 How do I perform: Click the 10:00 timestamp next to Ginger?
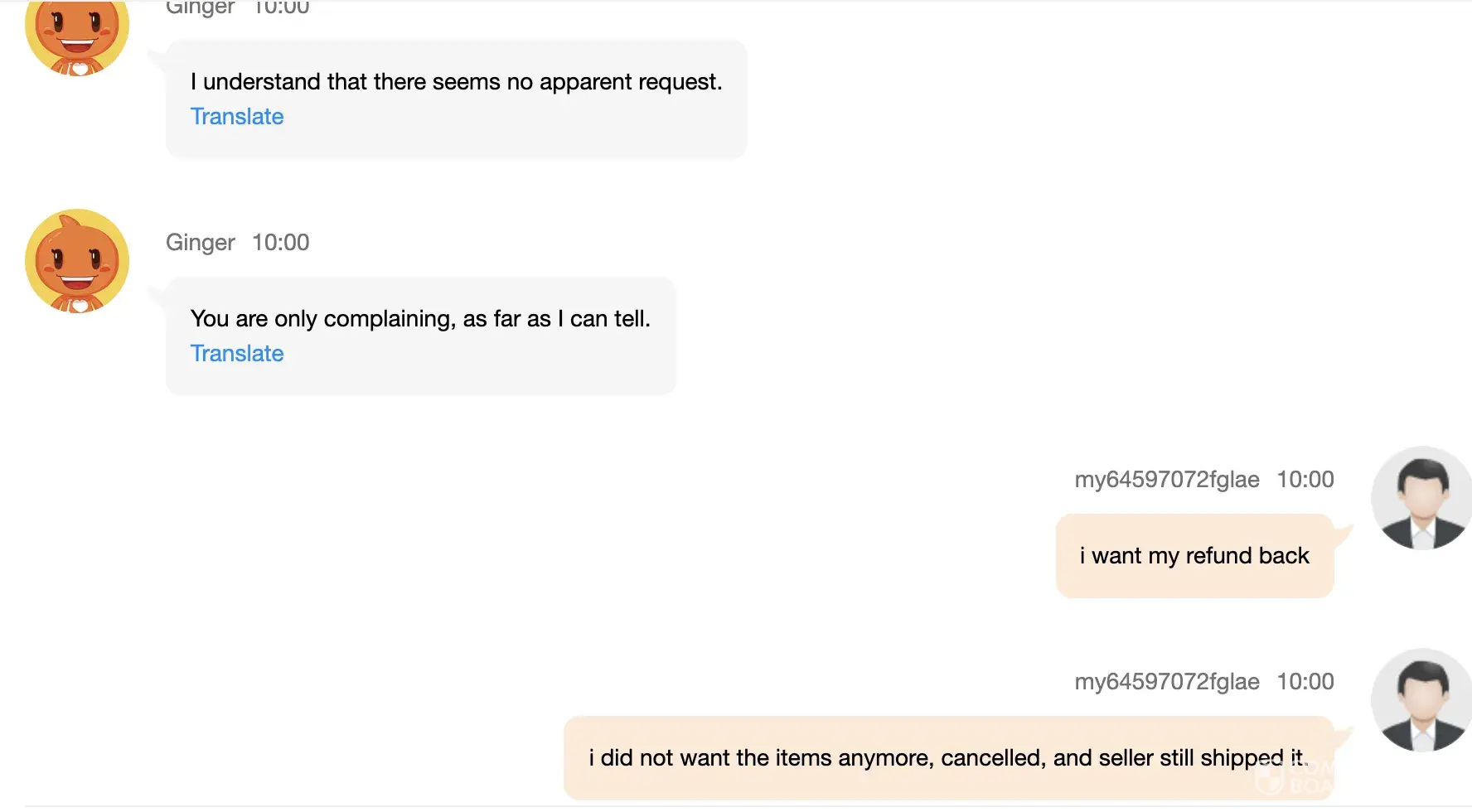[x=281, y=243]
